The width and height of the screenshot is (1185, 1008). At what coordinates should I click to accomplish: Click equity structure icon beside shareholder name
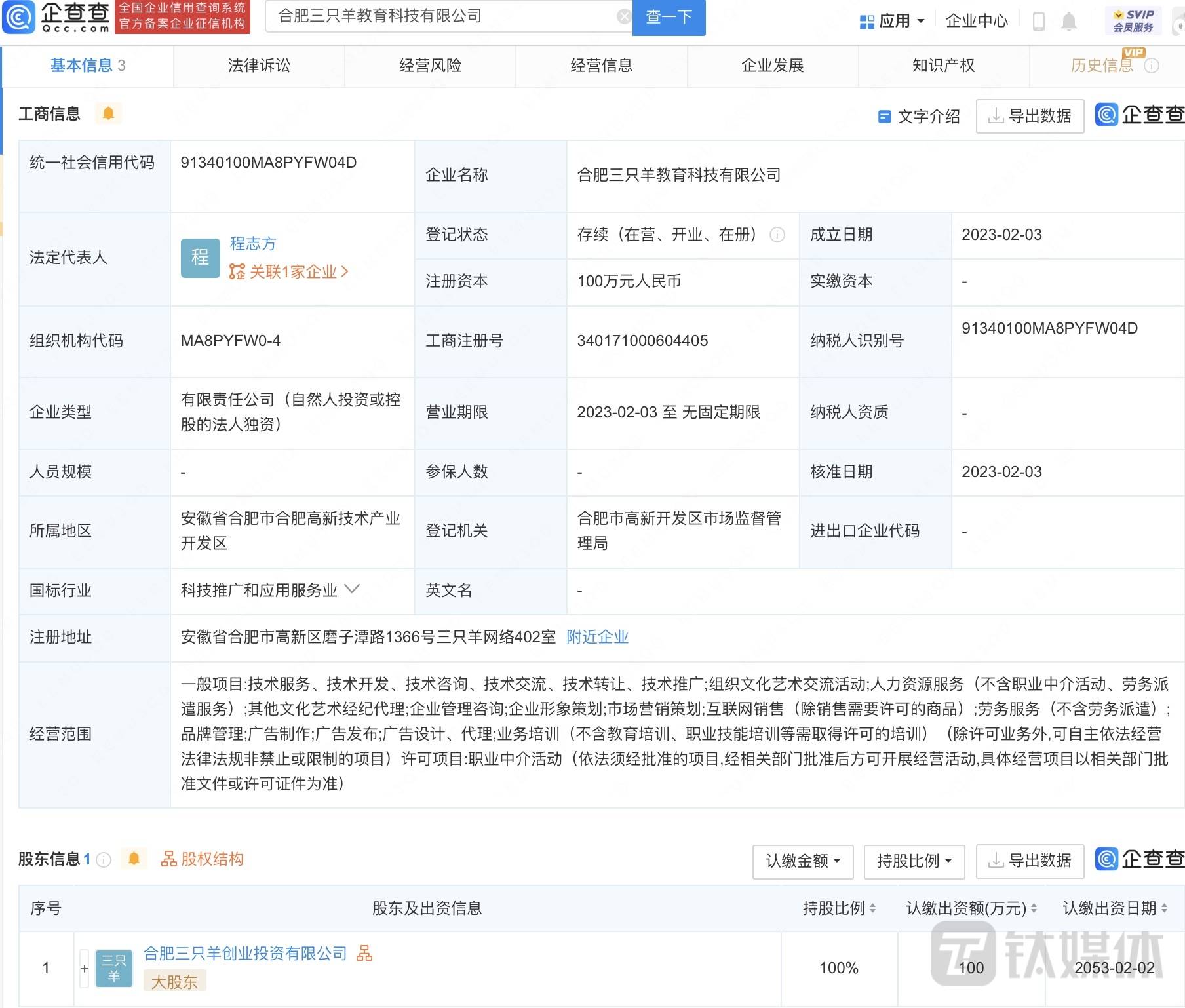tap(364, 953)
